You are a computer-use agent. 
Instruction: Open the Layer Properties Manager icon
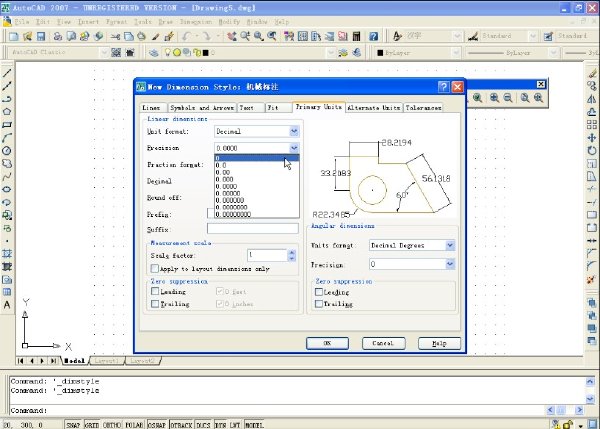point(154,53)
